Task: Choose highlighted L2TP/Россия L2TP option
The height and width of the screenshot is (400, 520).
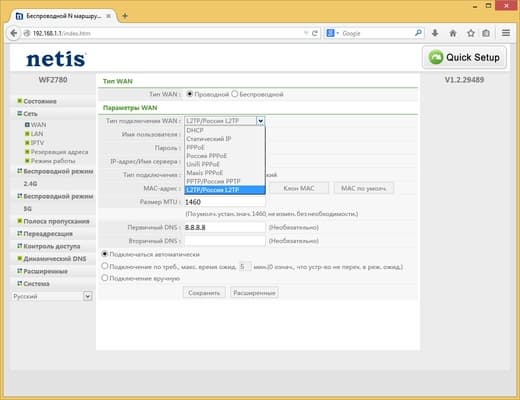Action: tap(225, 190)
